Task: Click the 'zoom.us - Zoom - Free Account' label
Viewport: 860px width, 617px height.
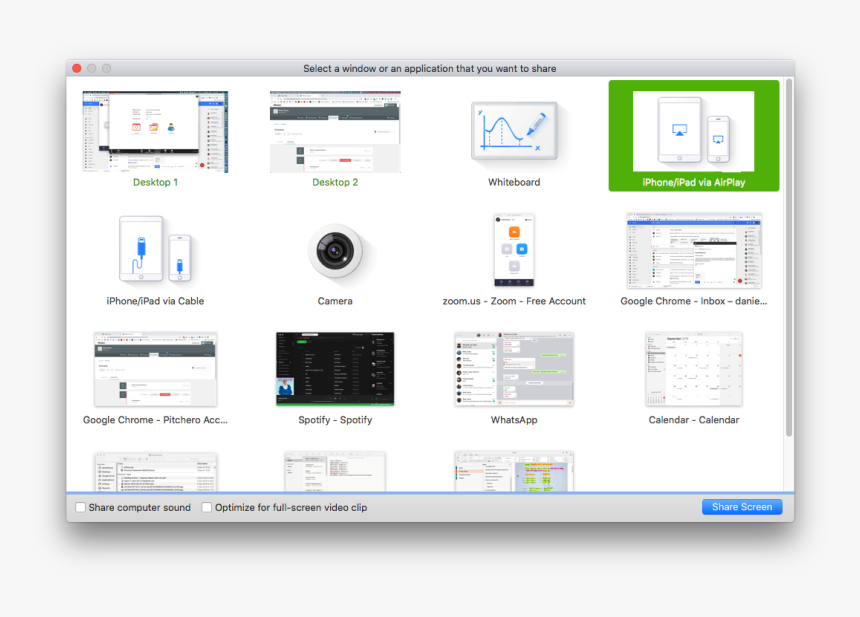Action: pyautogui.click(x=514, y=301)
